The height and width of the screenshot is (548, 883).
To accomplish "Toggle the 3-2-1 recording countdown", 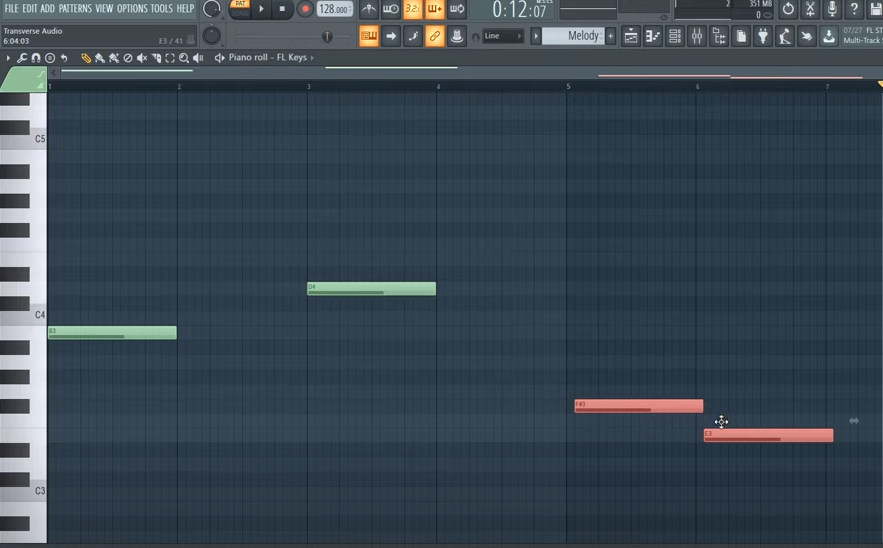I will (x=413, y=9).
